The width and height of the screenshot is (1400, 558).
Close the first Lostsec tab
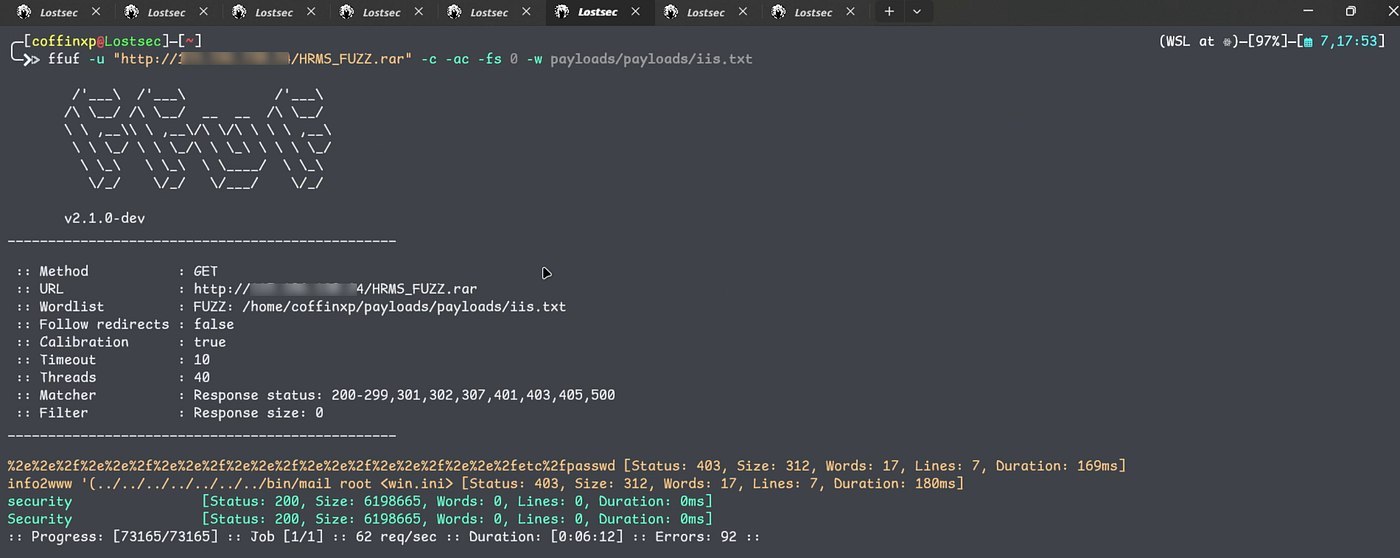96,12
